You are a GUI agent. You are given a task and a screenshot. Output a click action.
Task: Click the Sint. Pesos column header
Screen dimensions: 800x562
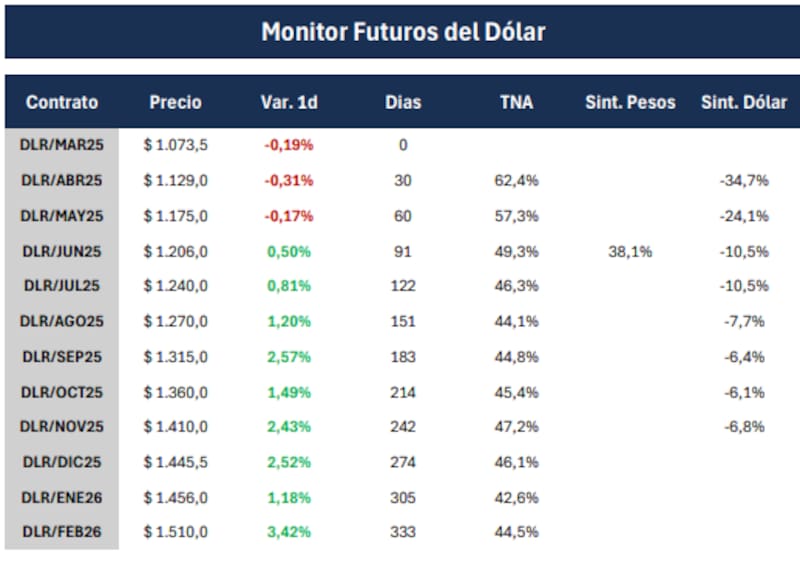point(630,102)
